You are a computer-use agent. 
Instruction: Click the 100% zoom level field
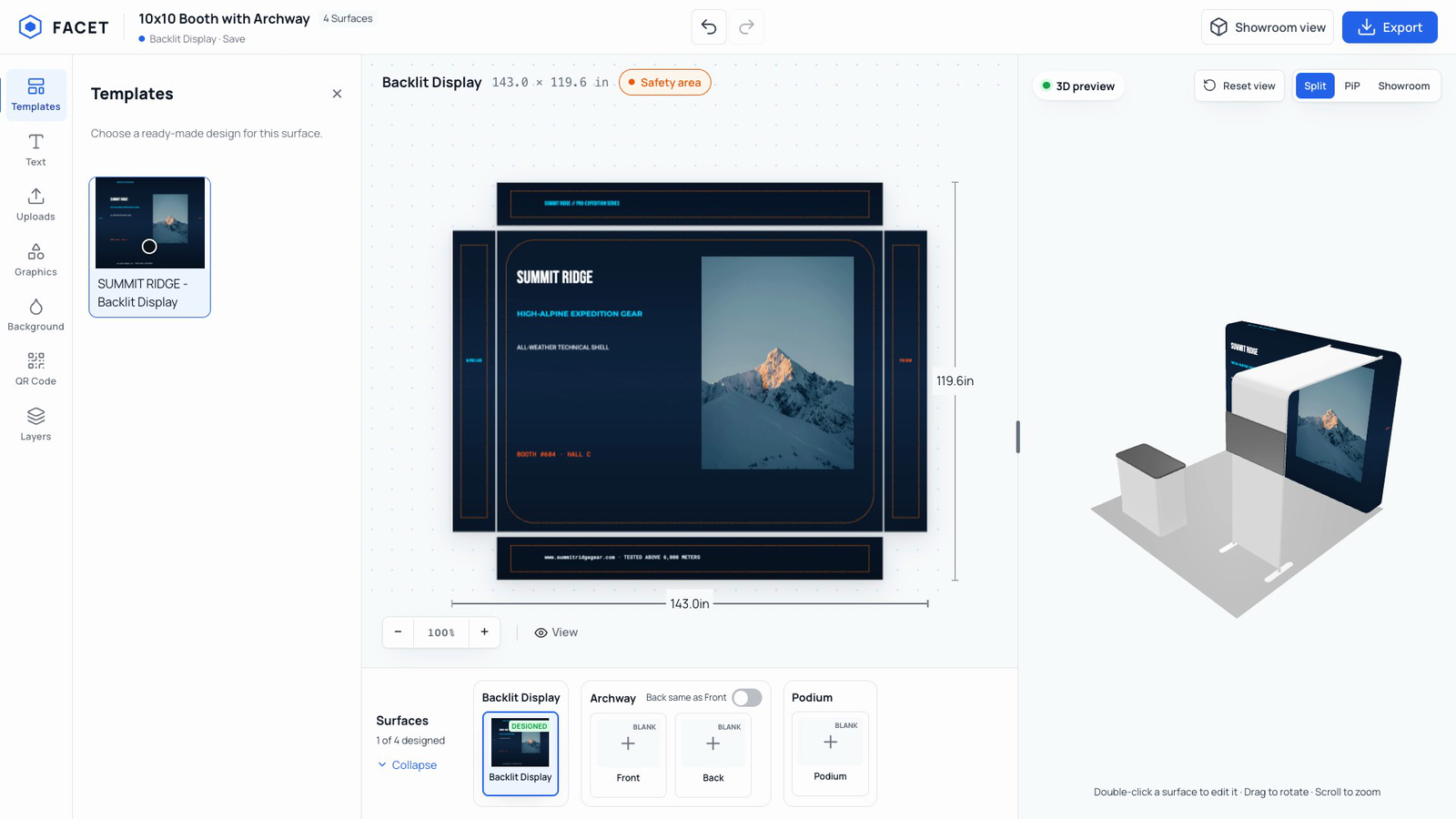[x=441, y=632]
